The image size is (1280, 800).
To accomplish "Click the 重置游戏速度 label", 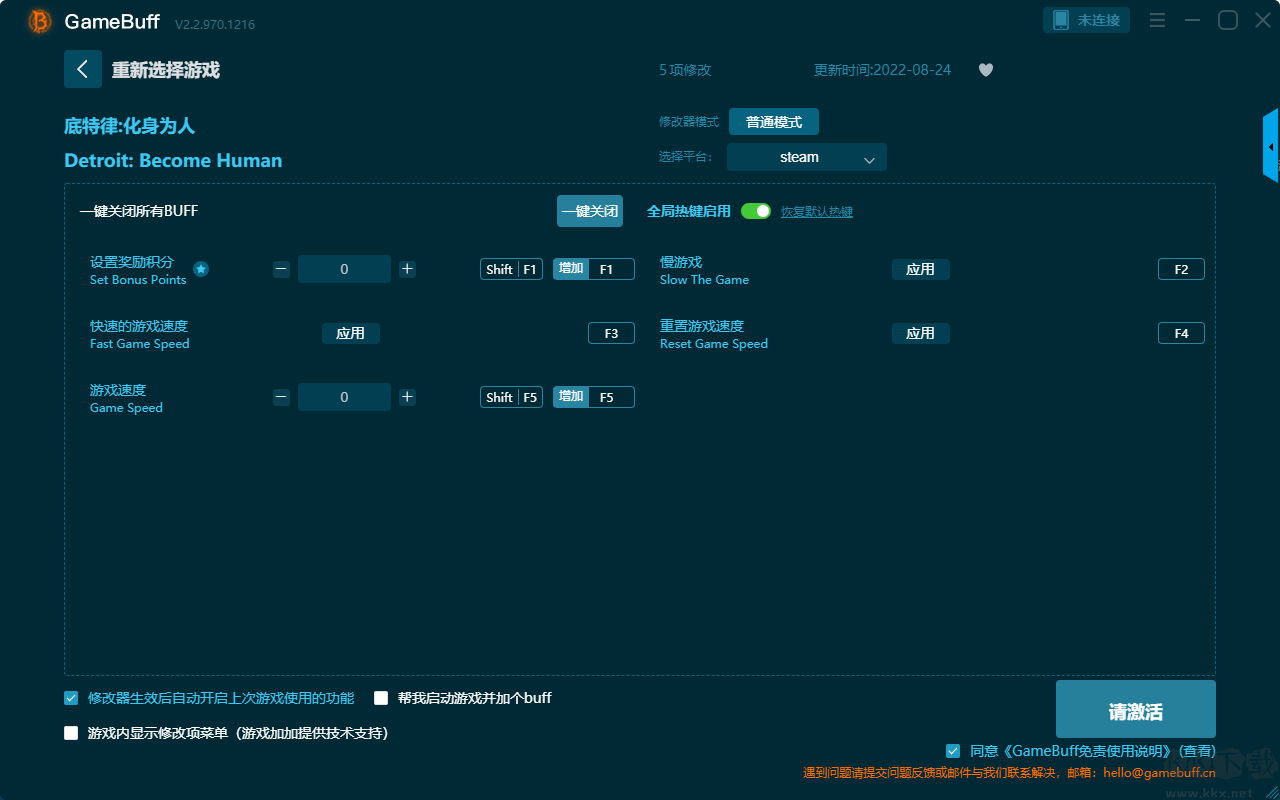I will tap(702, 326).
